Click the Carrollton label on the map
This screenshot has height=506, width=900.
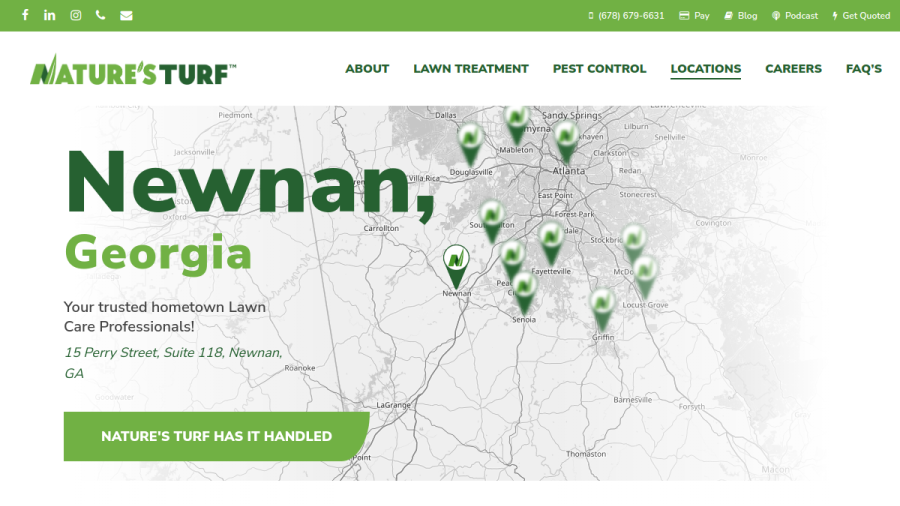click(381, 228)
